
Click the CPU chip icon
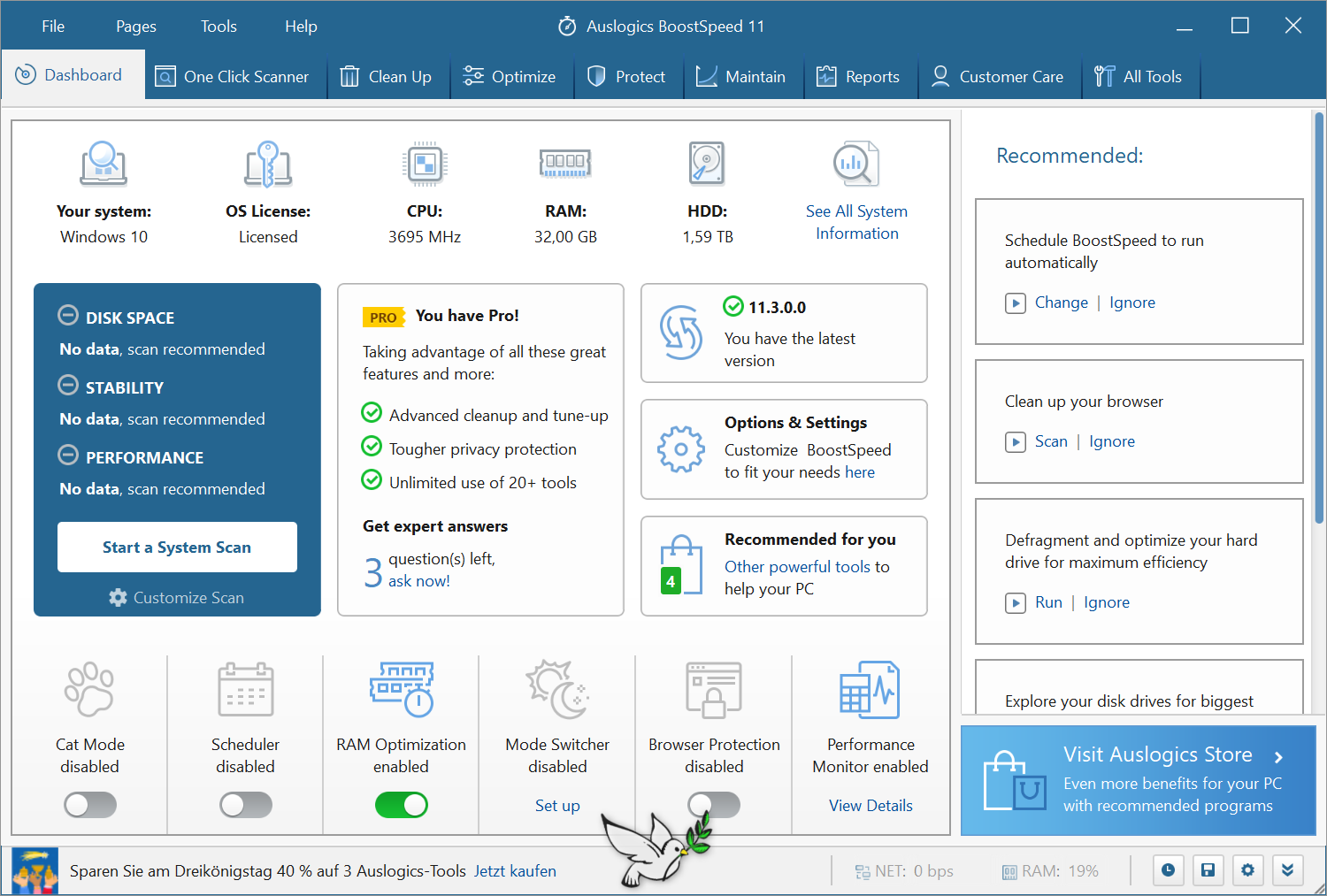(x=425, y=164)
